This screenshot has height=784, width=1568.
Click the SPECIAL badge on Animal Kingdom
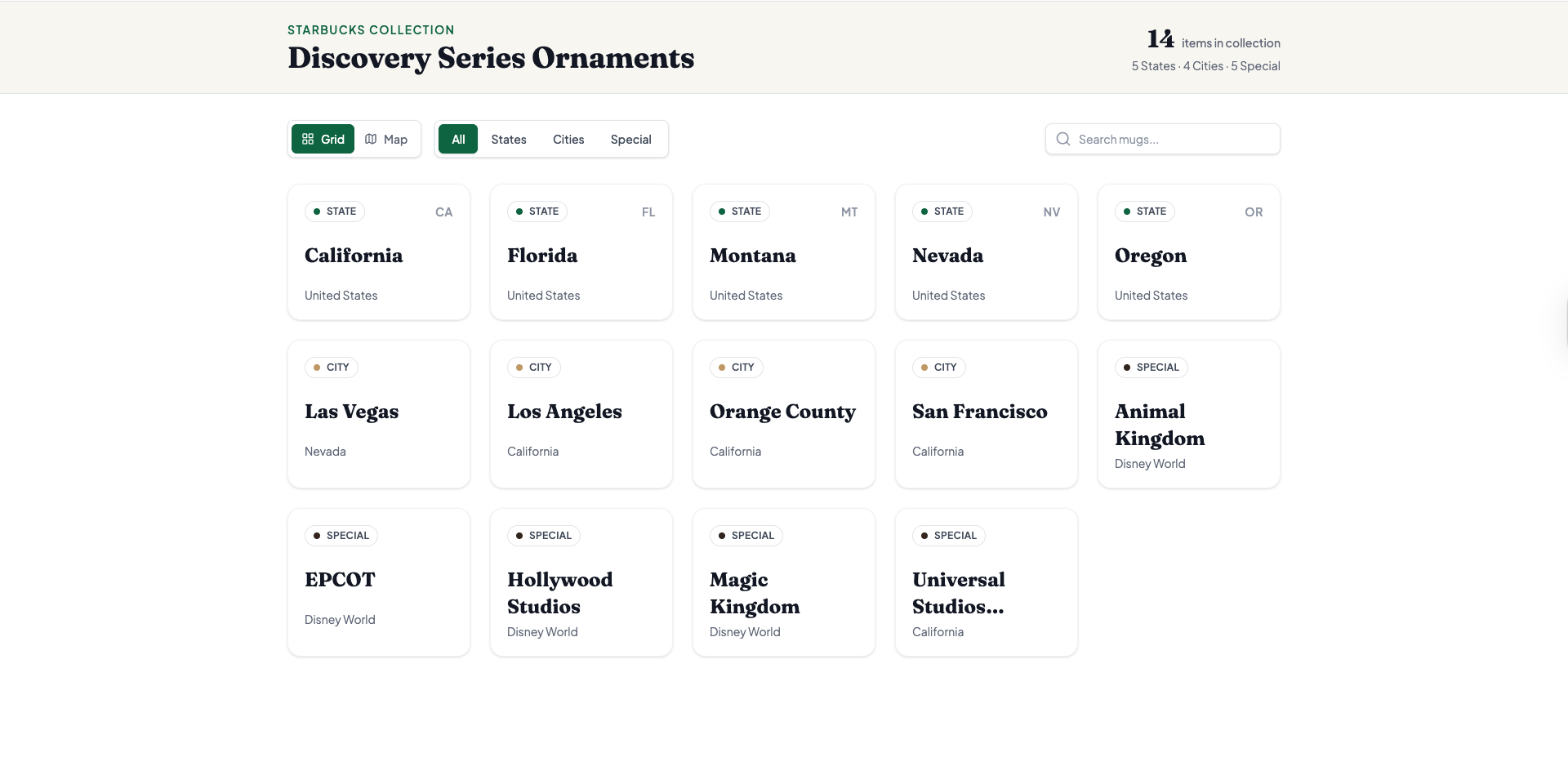pos(1151,367)
